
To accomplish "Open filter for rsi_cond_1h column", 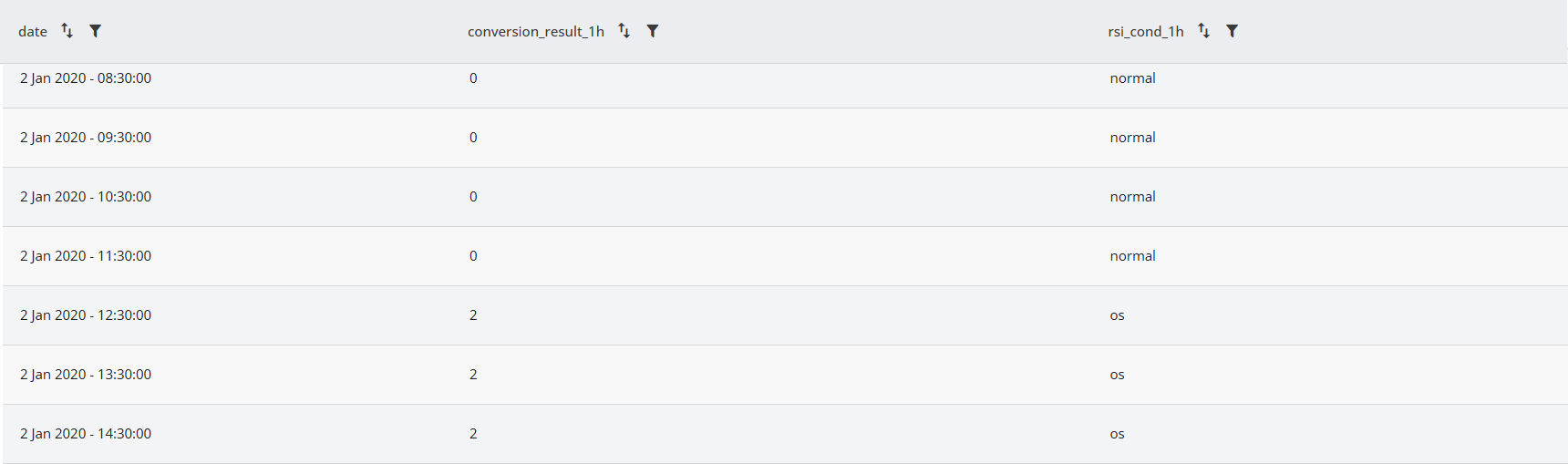I will (x=1232, y=31).
